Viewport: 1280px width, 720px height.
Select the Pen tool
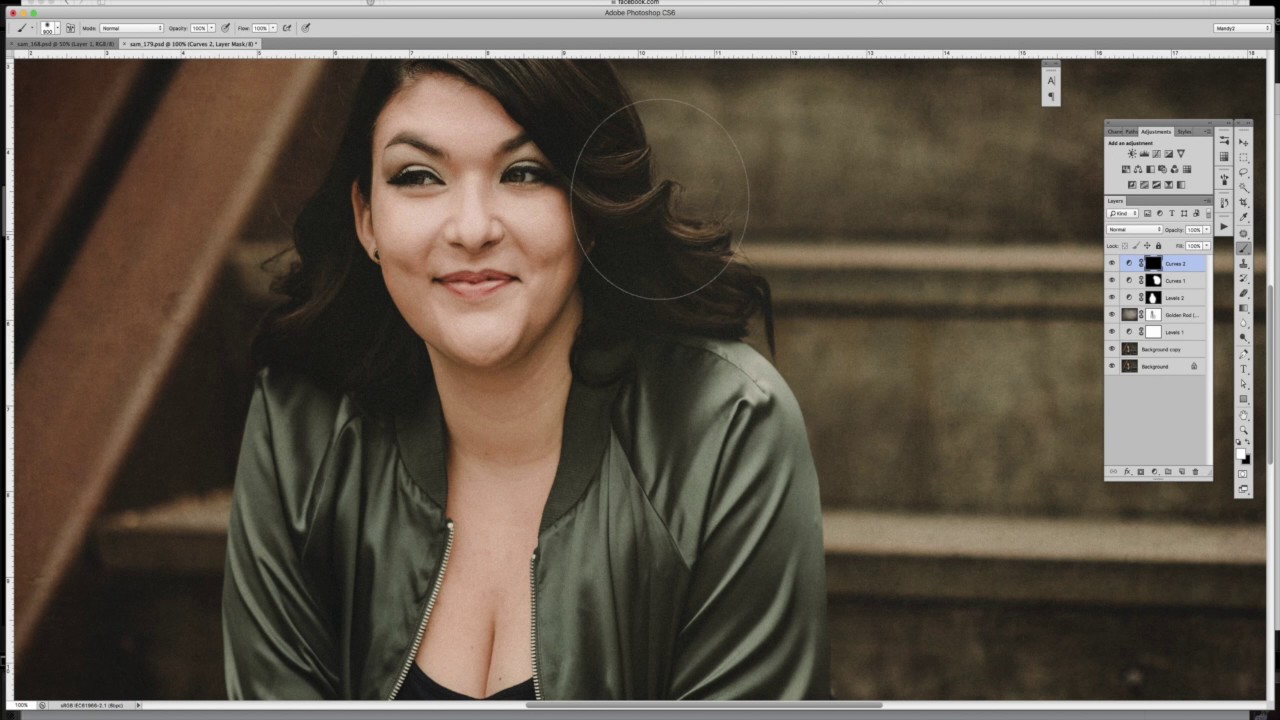click(x=1244, y=355)
